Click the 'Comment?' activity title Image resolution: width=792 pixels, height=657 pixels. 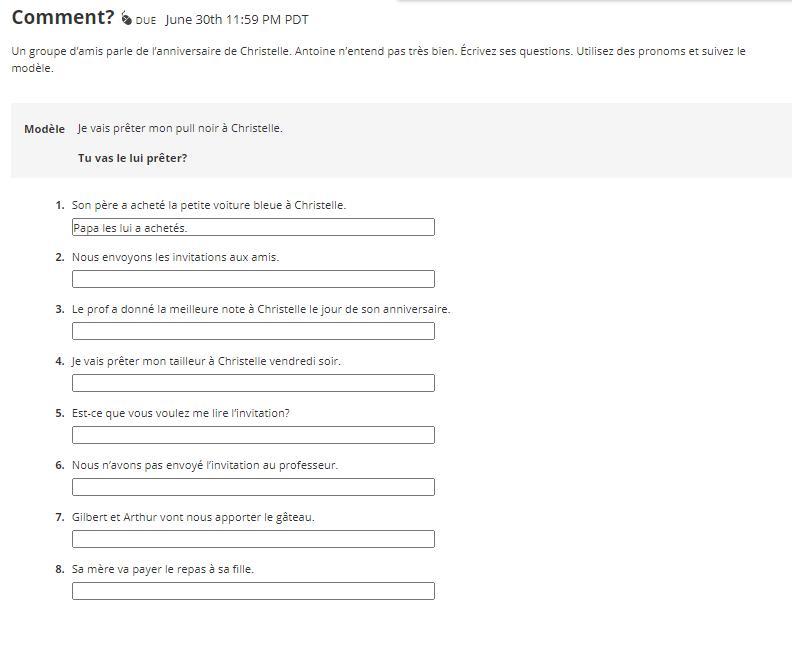(63, 17)
